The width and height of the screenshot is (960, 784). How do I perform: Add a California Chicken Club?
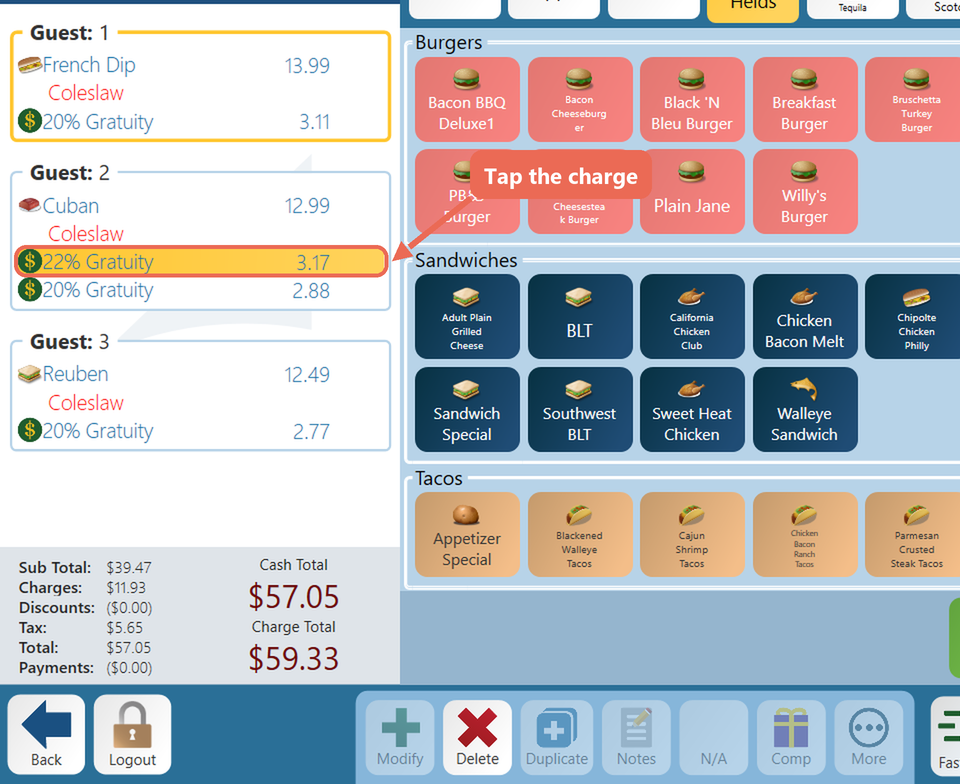(x=692, y=316)
